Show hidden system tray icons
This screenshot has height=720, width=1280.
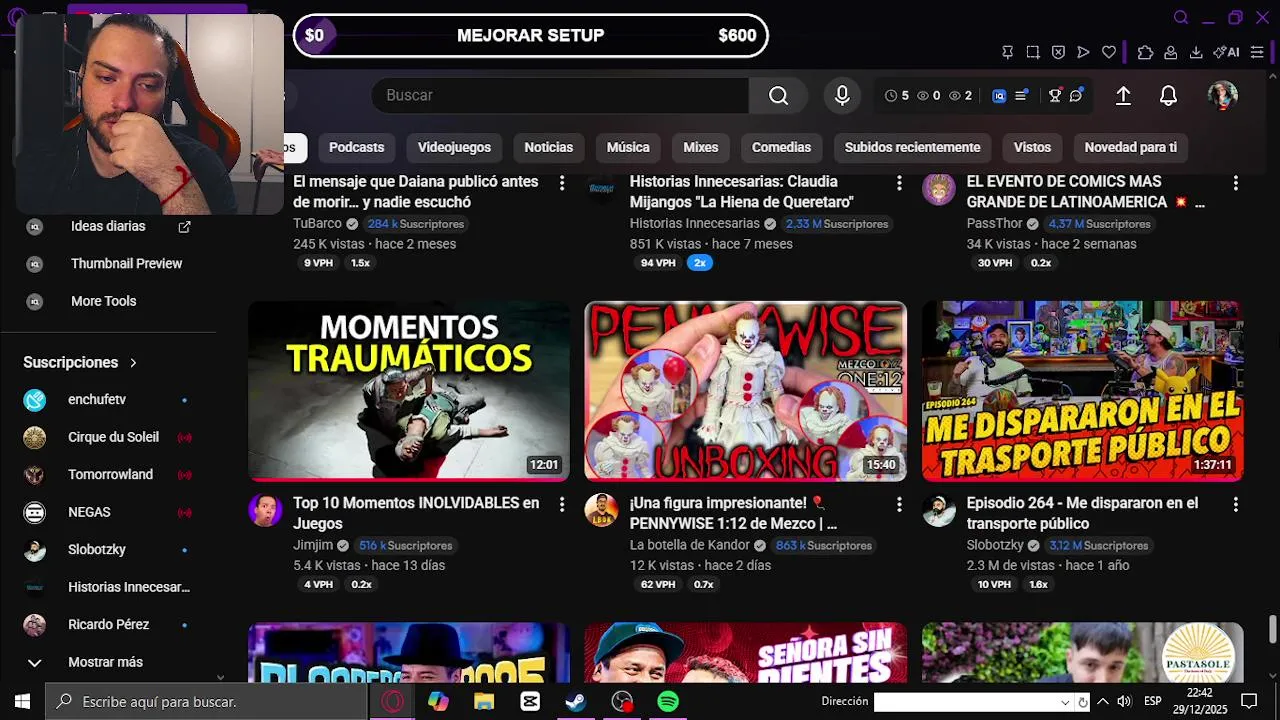click(x=1102, y=702)
